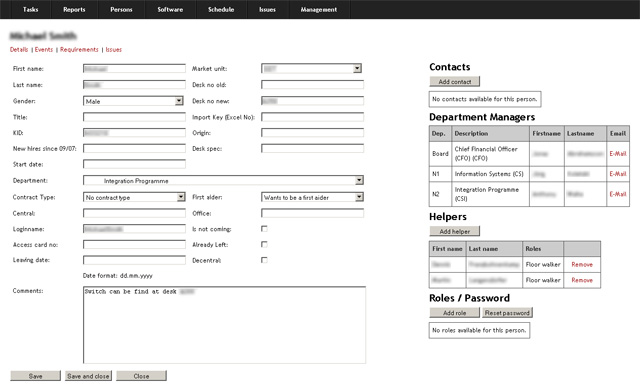Click the Save and close button
The width and height of the screenshot is (640, 390).
88,376
